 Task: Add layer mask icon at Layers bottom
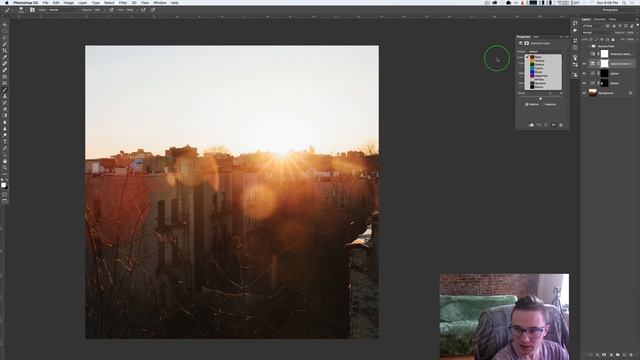(604, 355)
